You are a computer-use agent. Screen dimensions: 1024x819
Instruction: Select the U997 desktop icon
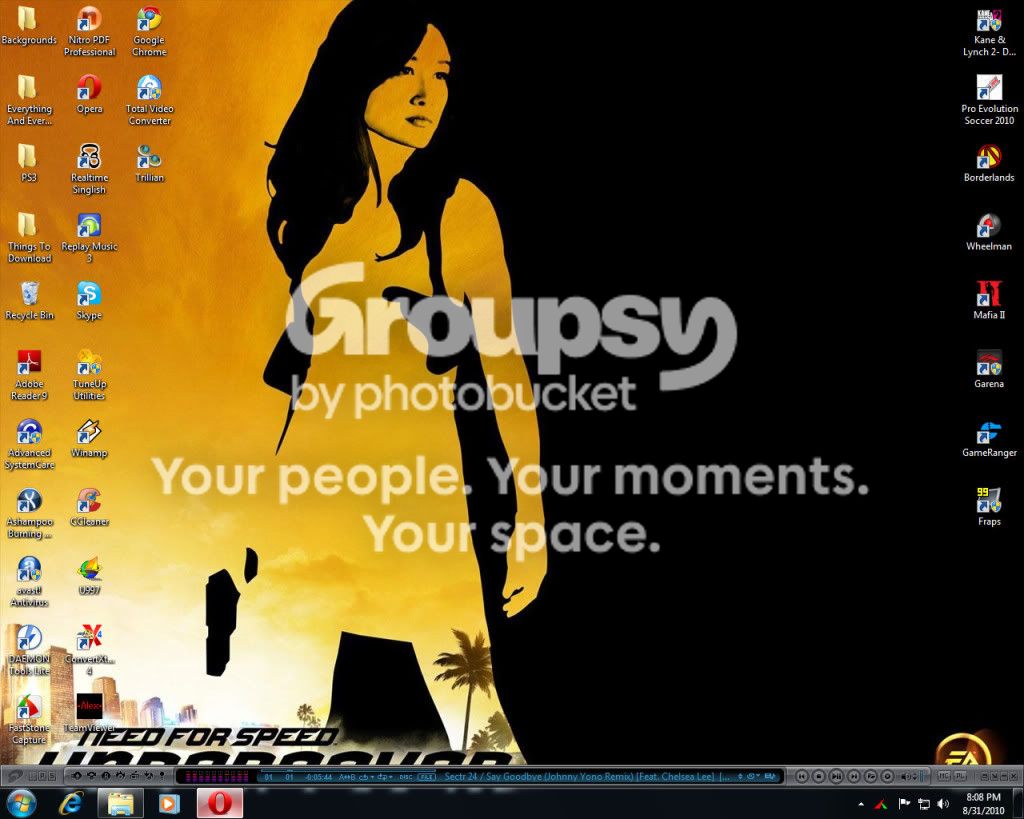pyautogui.click(x=89, y=576)
